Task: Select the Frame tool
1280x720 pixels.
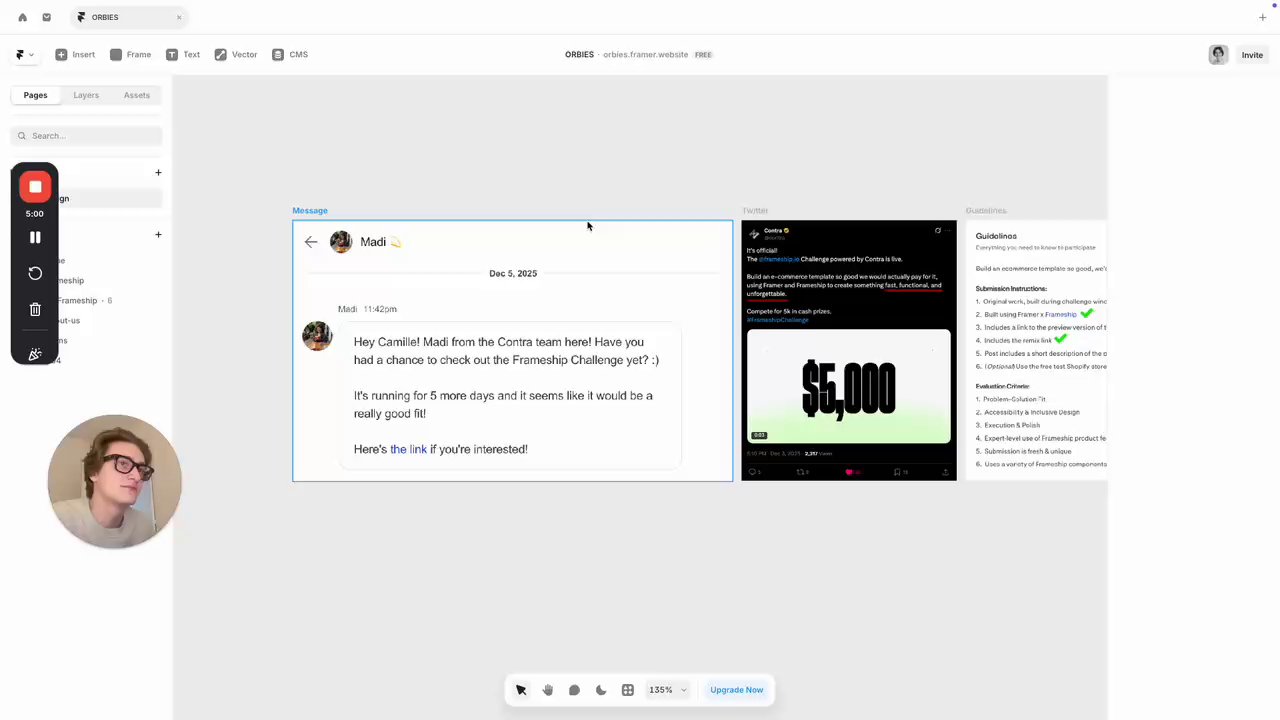Action: point(130,55)
